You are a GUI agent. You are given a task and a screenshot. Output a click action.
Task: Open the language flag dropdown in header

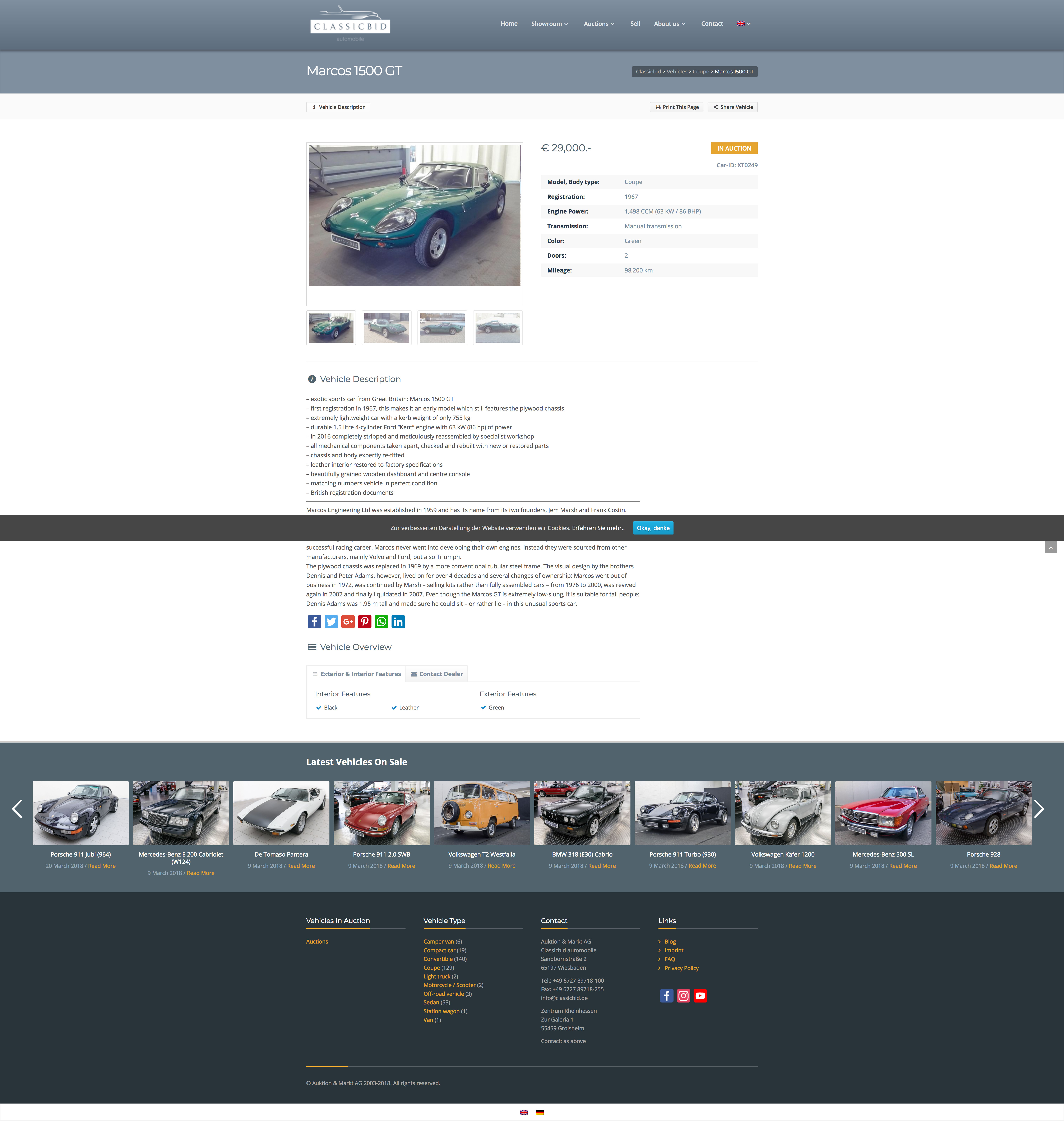[744, 24]
